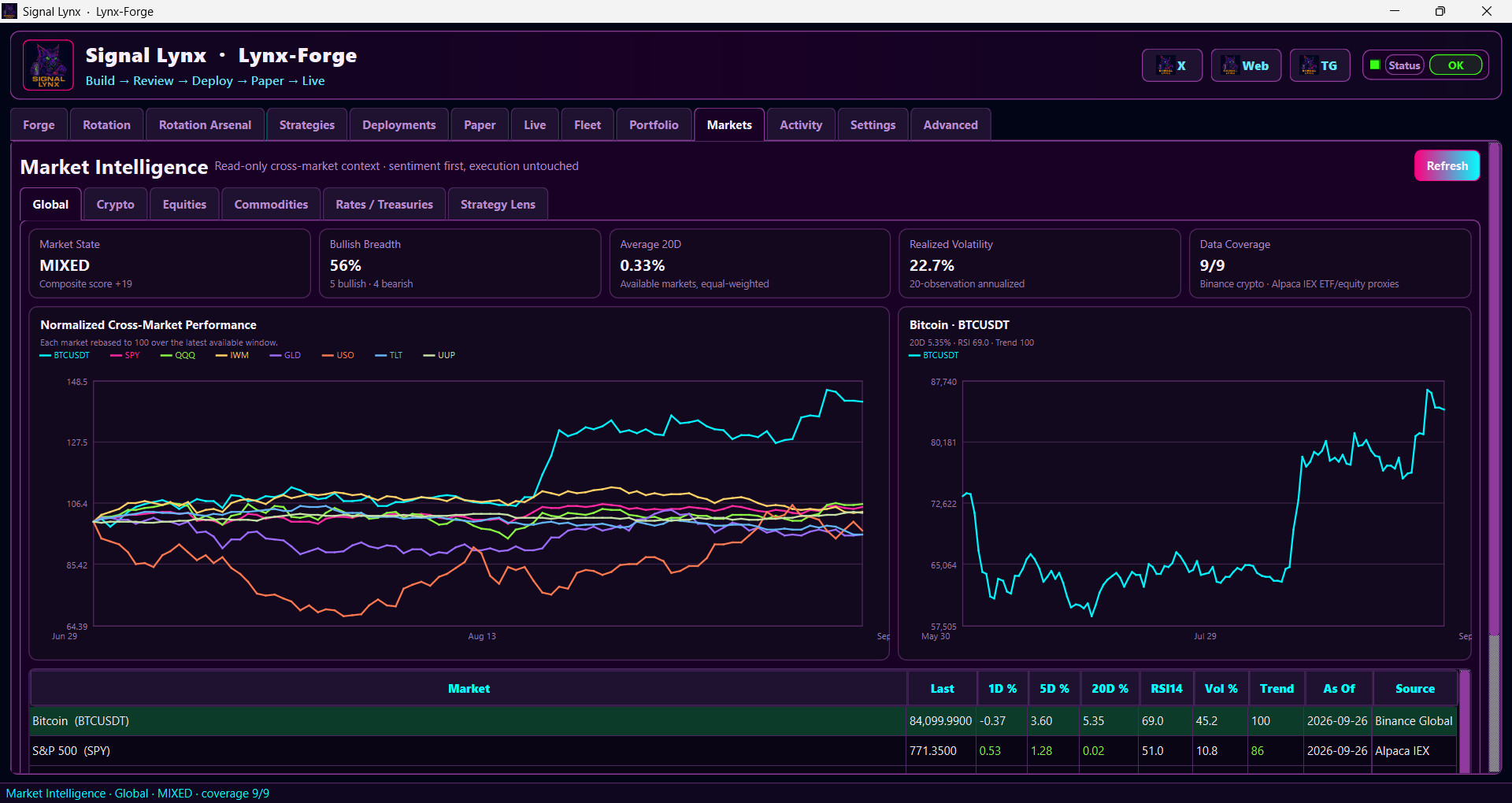The width and height of the screenshot is (1512, 803).
Task: Click the Data Coverage 9/9 card
Action: pyautogui.click(x=1330, y=263)
